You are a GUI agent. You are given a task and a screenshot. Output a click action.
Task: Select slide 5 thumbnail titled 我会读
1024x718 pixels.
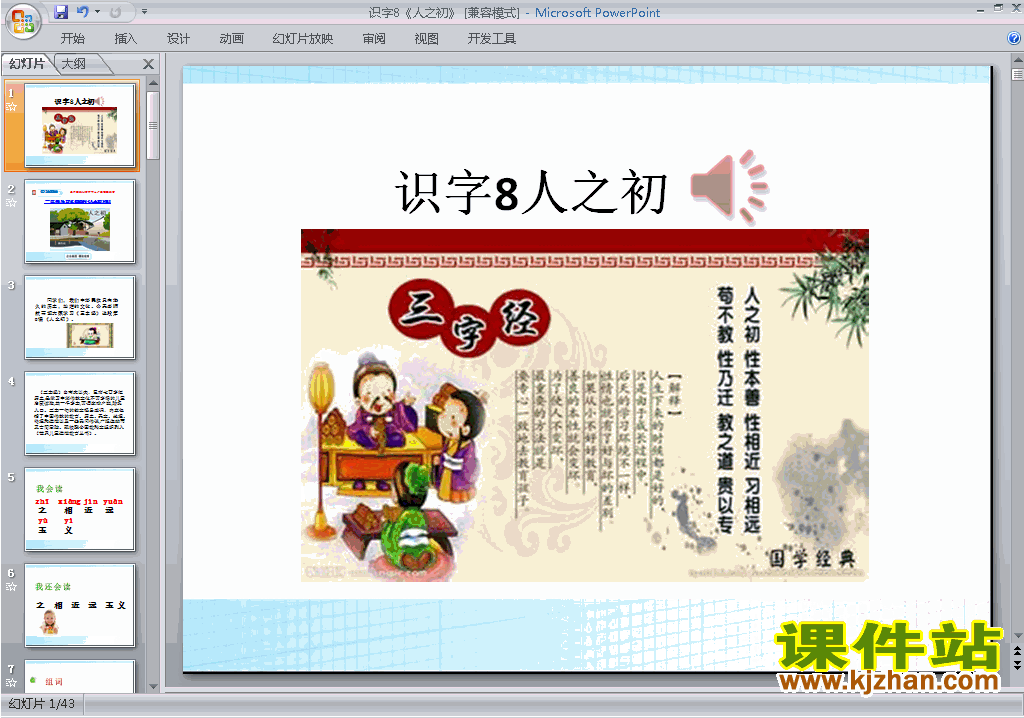(80, 510)
